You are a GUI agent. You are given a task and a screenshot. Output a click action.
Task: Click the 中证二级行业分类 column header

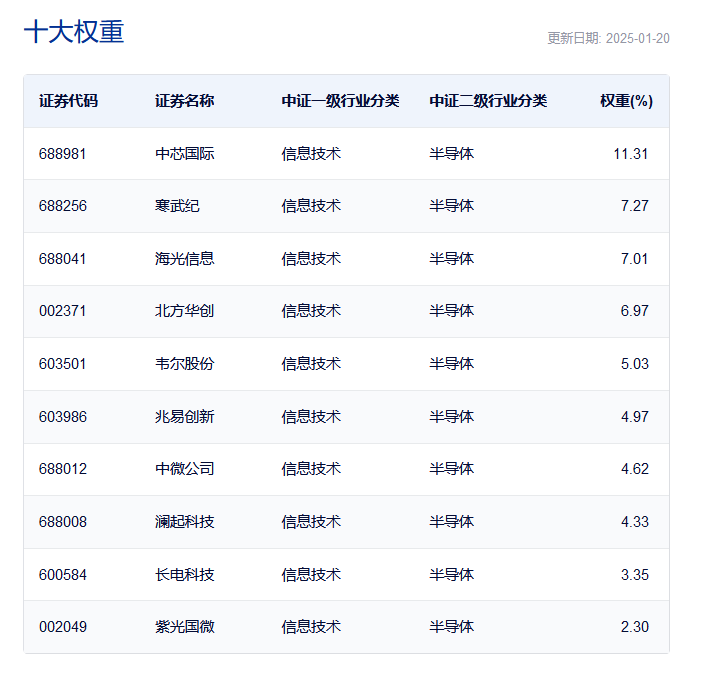tap(488, 101)
